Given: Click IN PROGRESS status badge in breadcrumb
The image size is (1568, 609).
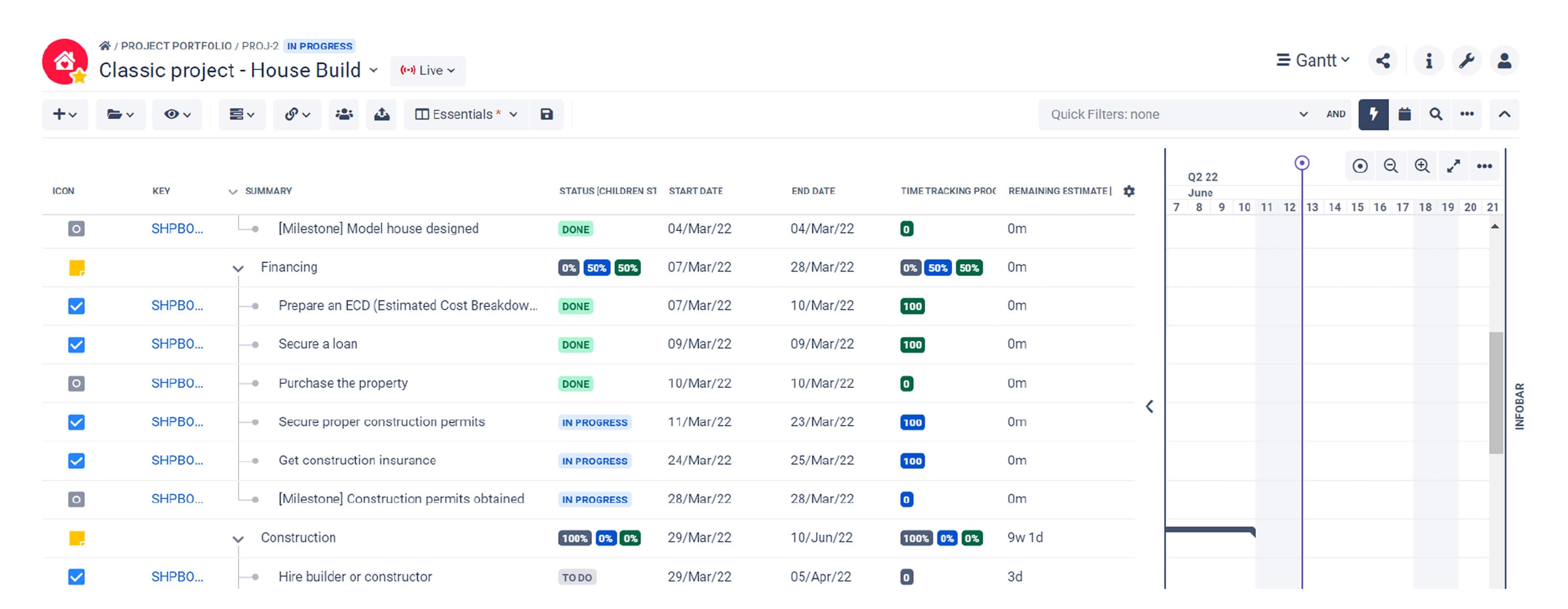Looking at the screenshot, I should [319, 46].
